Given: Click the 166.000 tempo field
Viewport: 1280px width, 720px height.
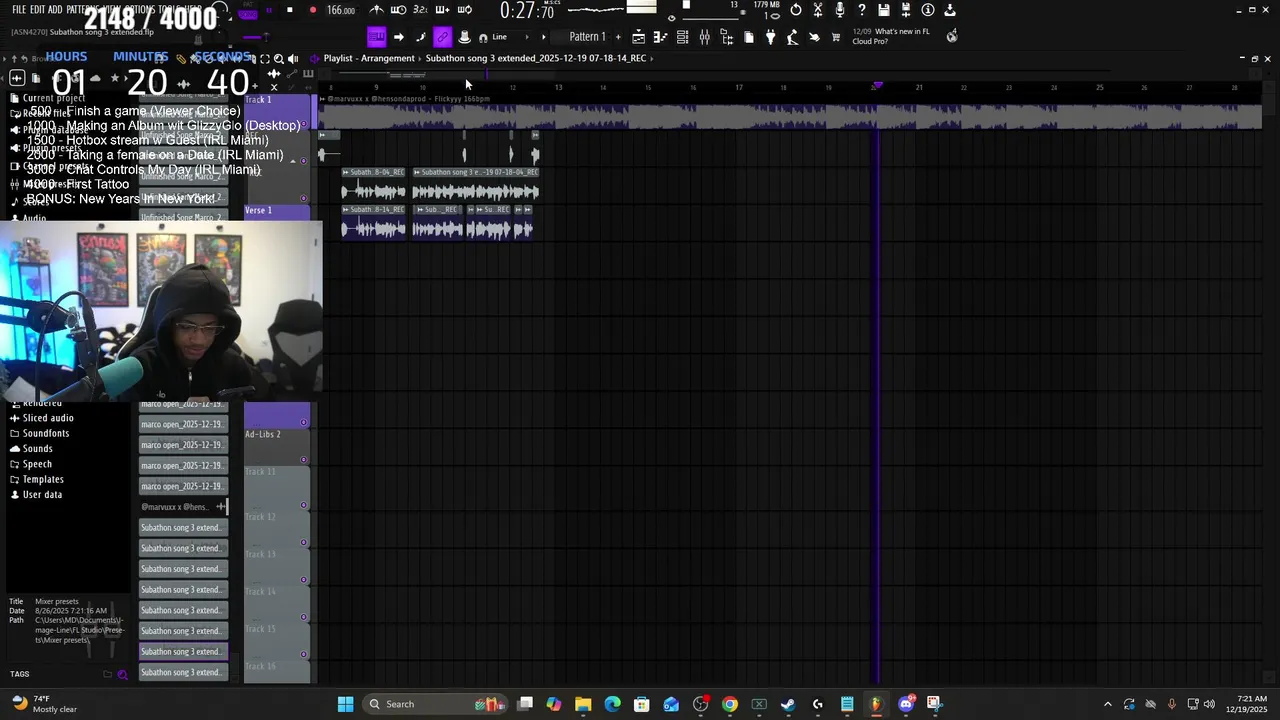Looking at the screenshot, I should click(341, 10).
